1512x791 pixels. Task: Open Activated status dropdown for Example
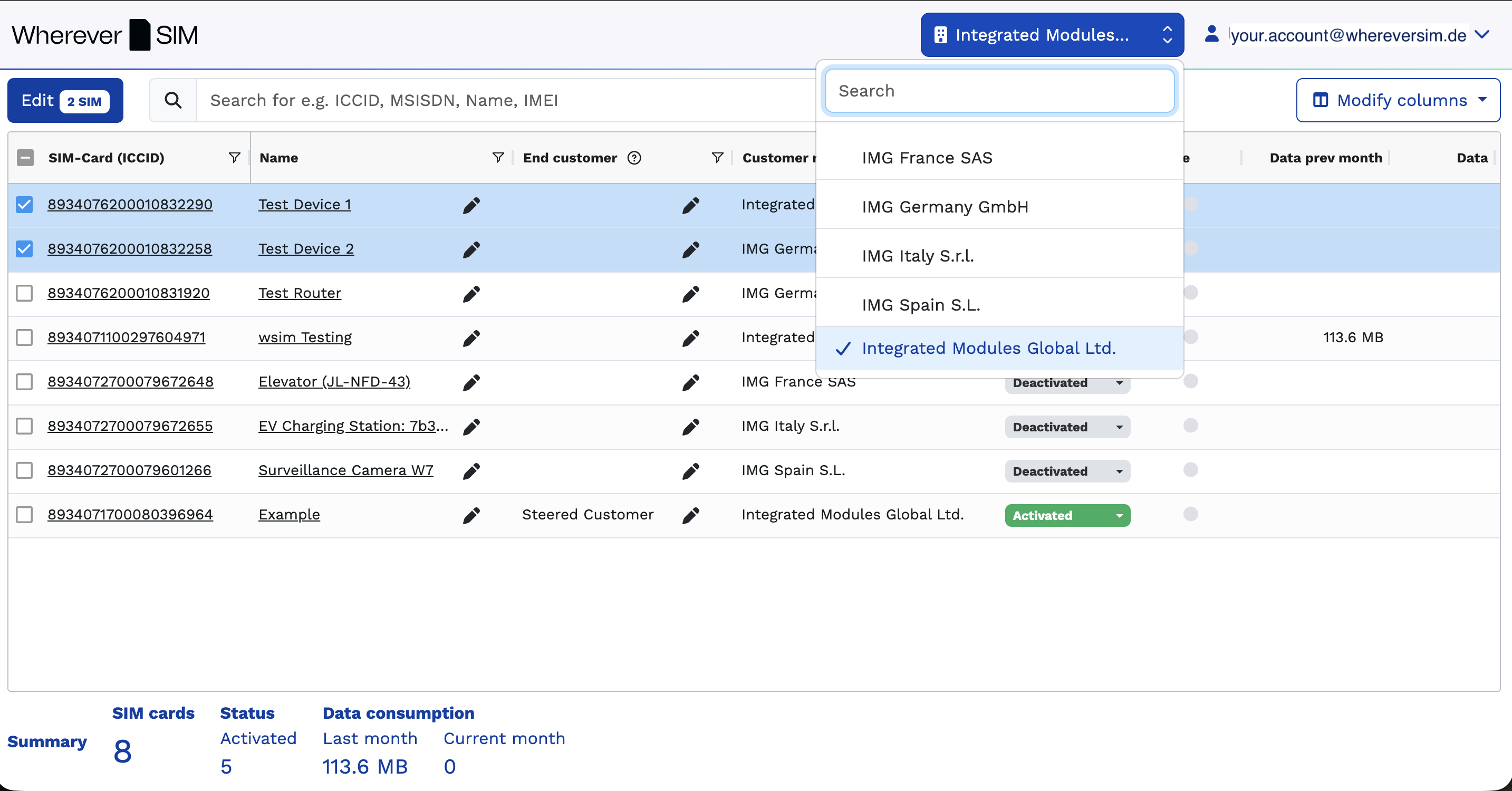[x=1066, y=515]
